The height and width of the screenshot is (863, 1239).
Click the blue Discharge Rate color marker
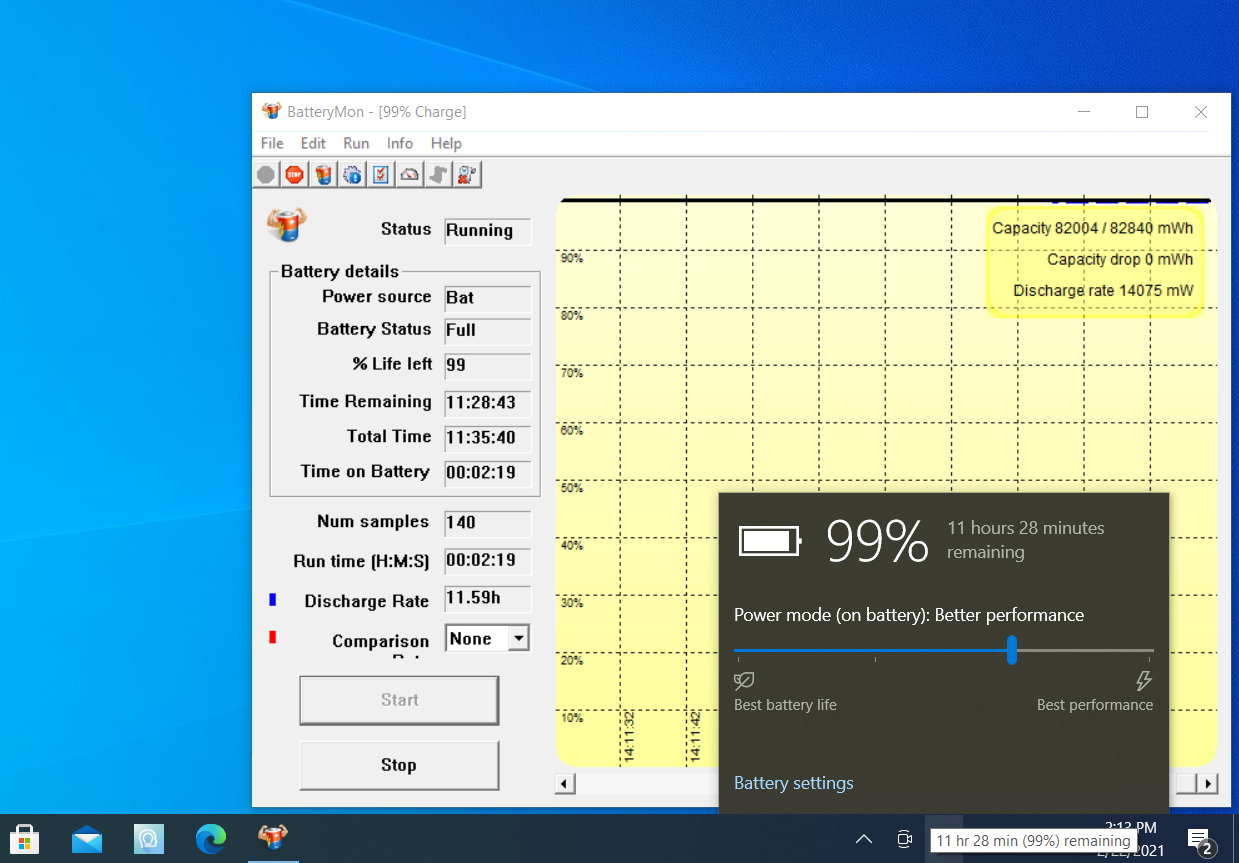click(x=272, y=600)
